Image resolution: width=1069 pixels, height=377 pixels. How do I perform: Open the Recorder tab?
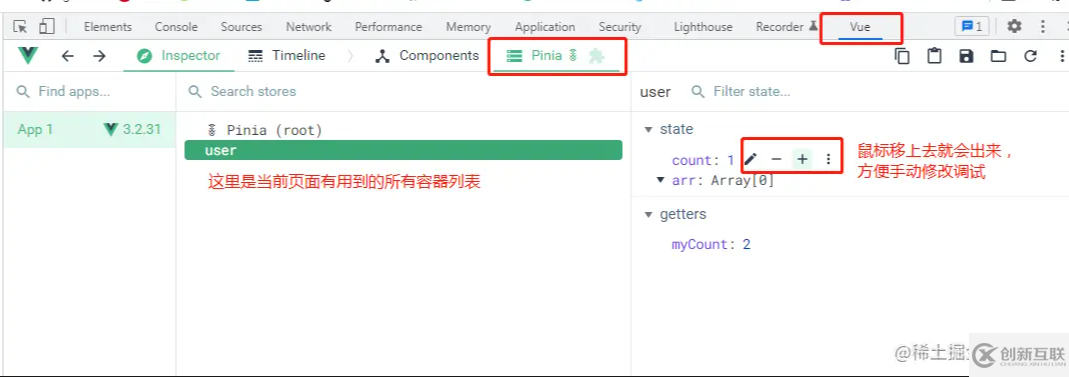coord(786,27)
